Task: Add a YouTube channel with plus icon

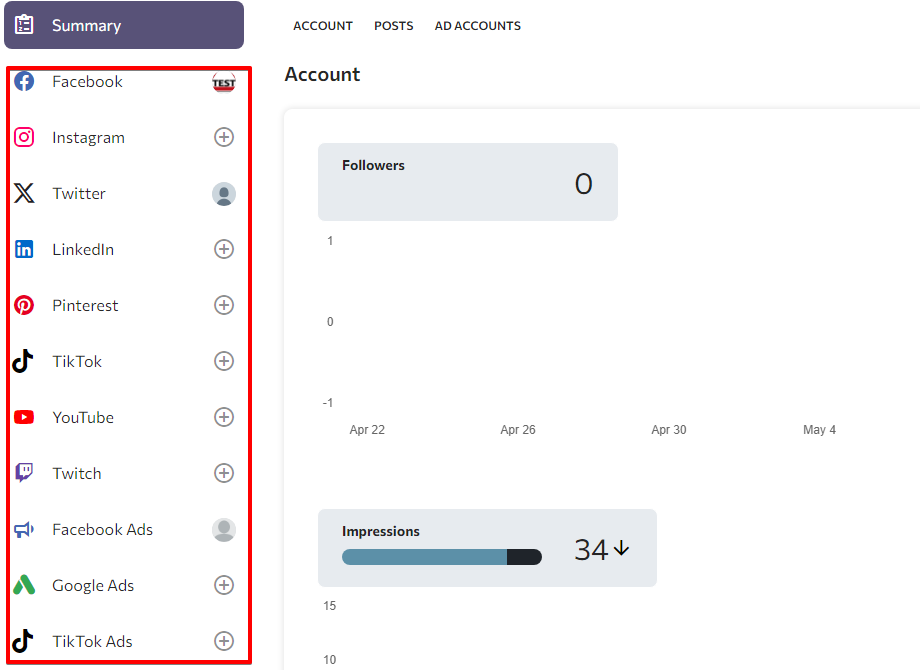Action: pos(224,417)
